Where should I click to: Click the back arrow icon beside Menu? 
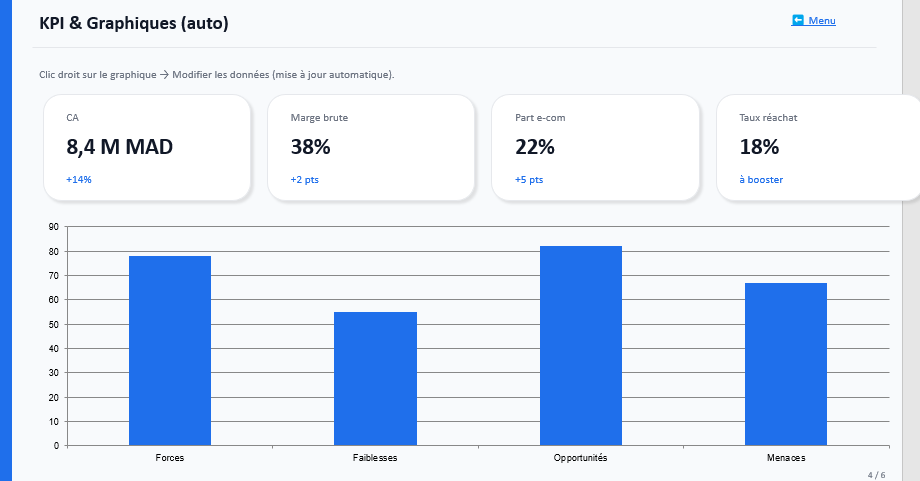click(x=798, y=20)
